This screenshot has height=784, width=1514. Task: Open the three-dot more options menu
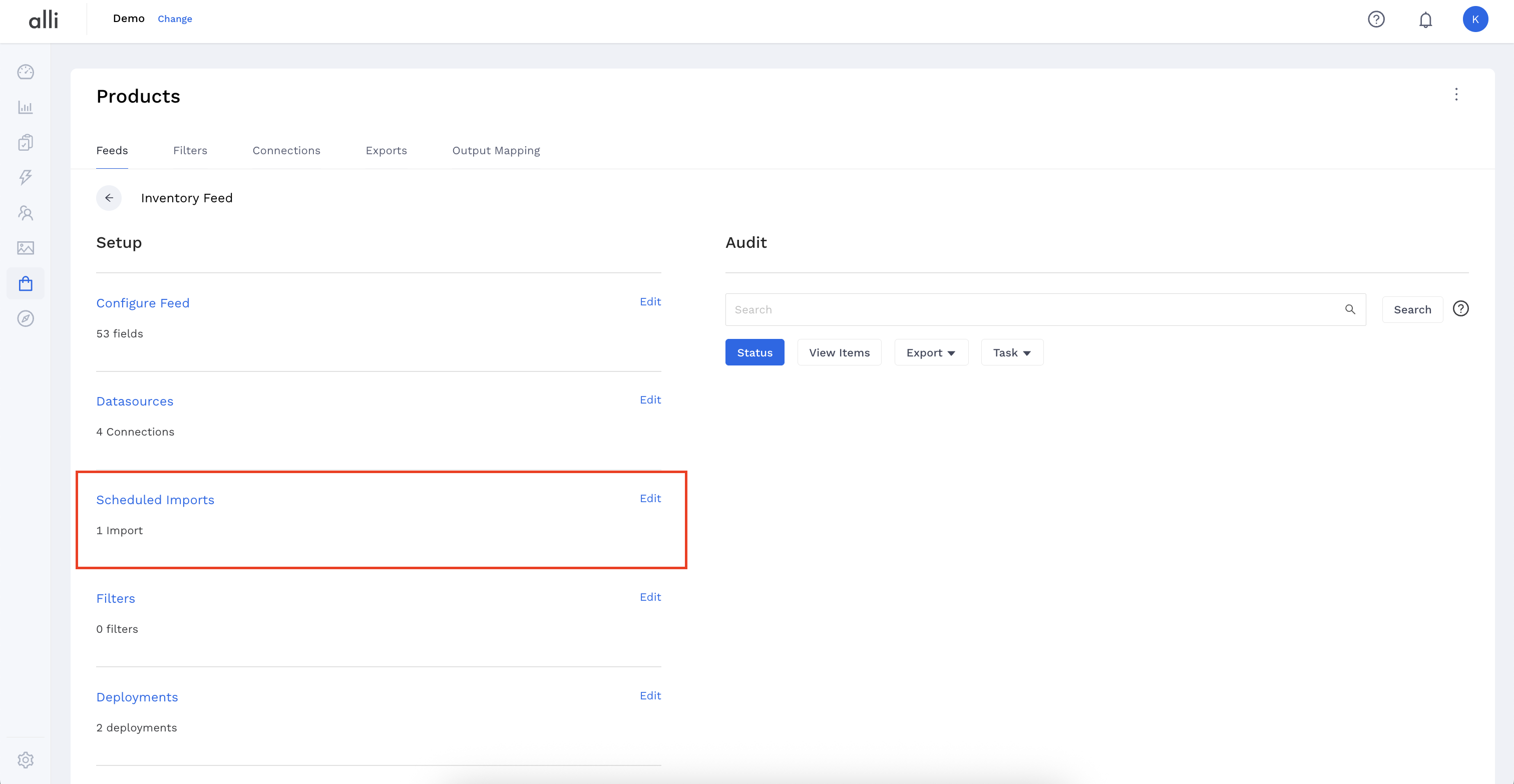pyautogui.click(x=1456, y=95)
